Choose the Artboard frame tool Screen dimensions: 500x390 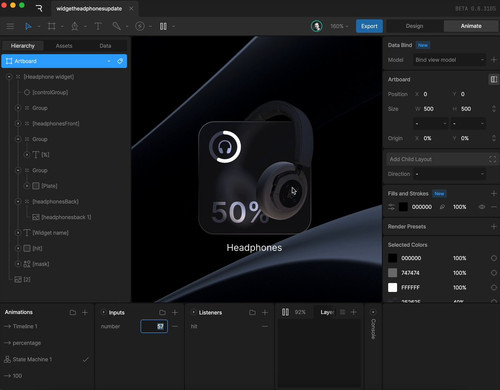(52, 26)
